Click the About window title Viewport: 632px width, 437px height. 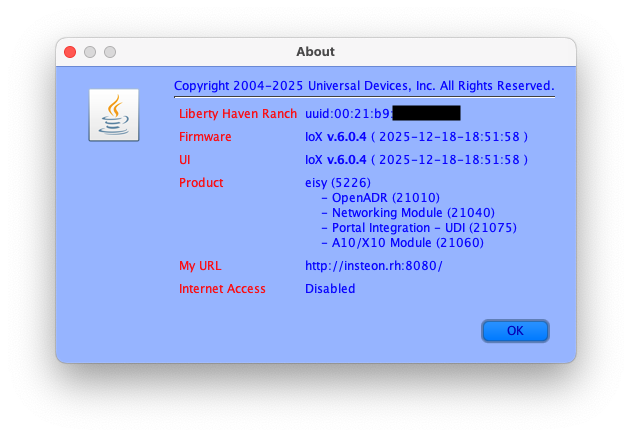(316, 52)
